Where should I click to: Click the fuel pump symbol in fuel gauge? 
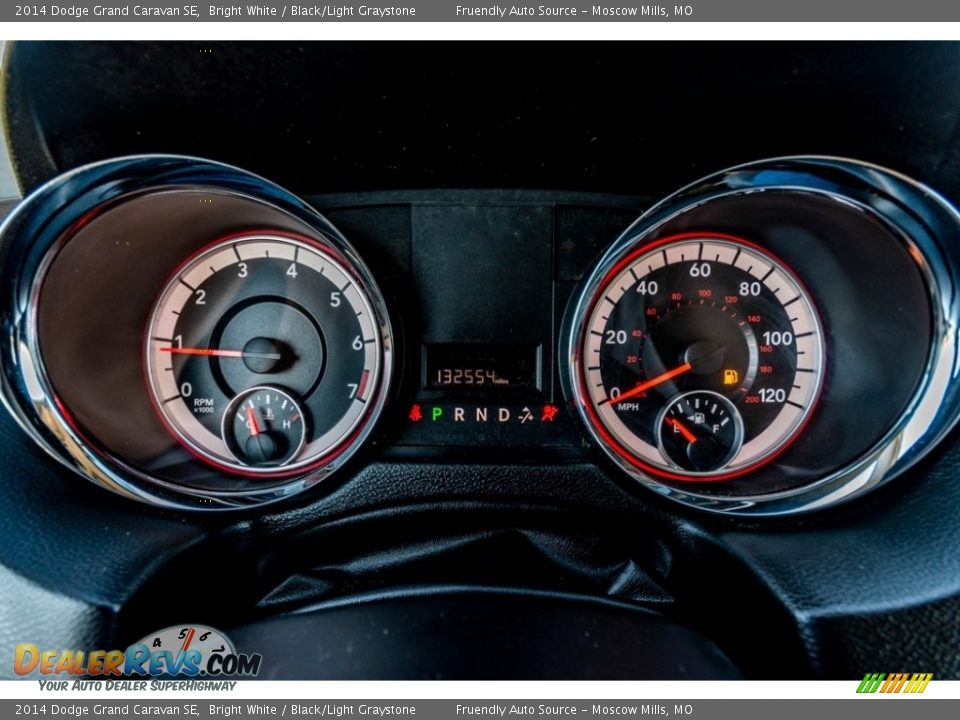(698, 419)
